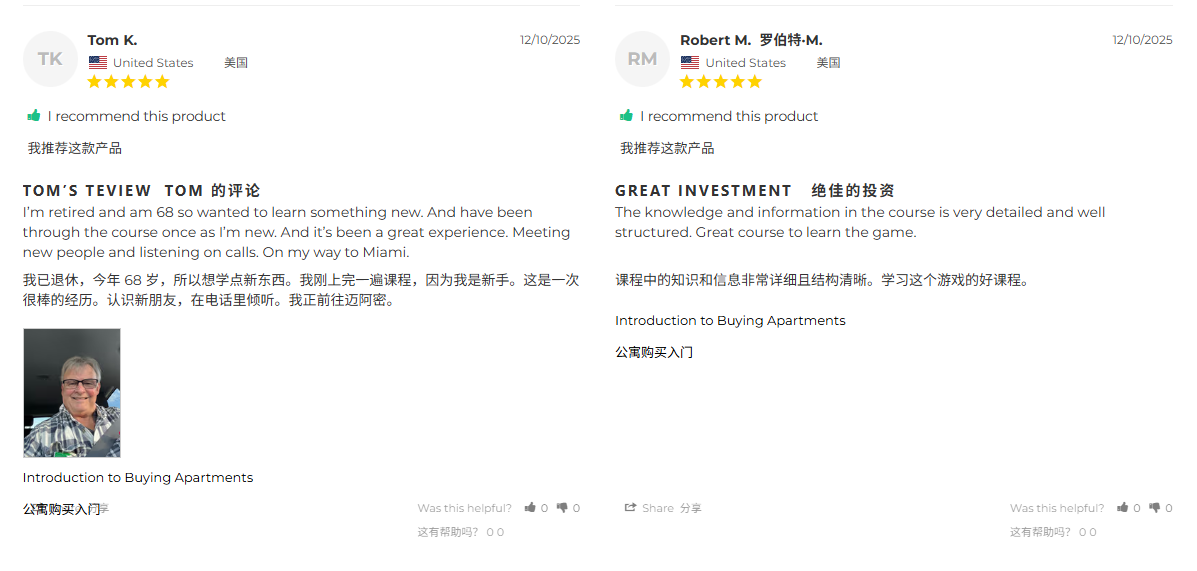Open Introduction to Buying Apartments link under Robert's review
The width and height of the screenshot is (1197, 571).
(x=730, y=321)
